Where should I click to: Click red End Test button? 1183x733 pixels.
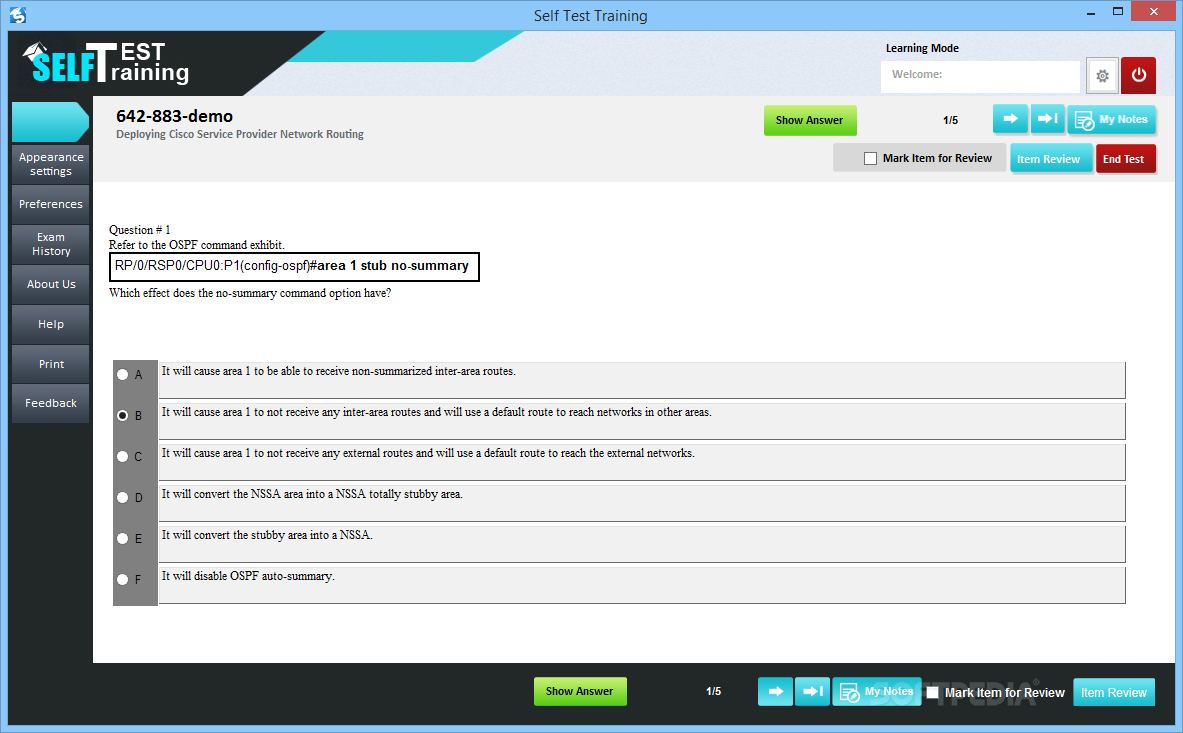pyautogui.click(x=1124, y=159)
